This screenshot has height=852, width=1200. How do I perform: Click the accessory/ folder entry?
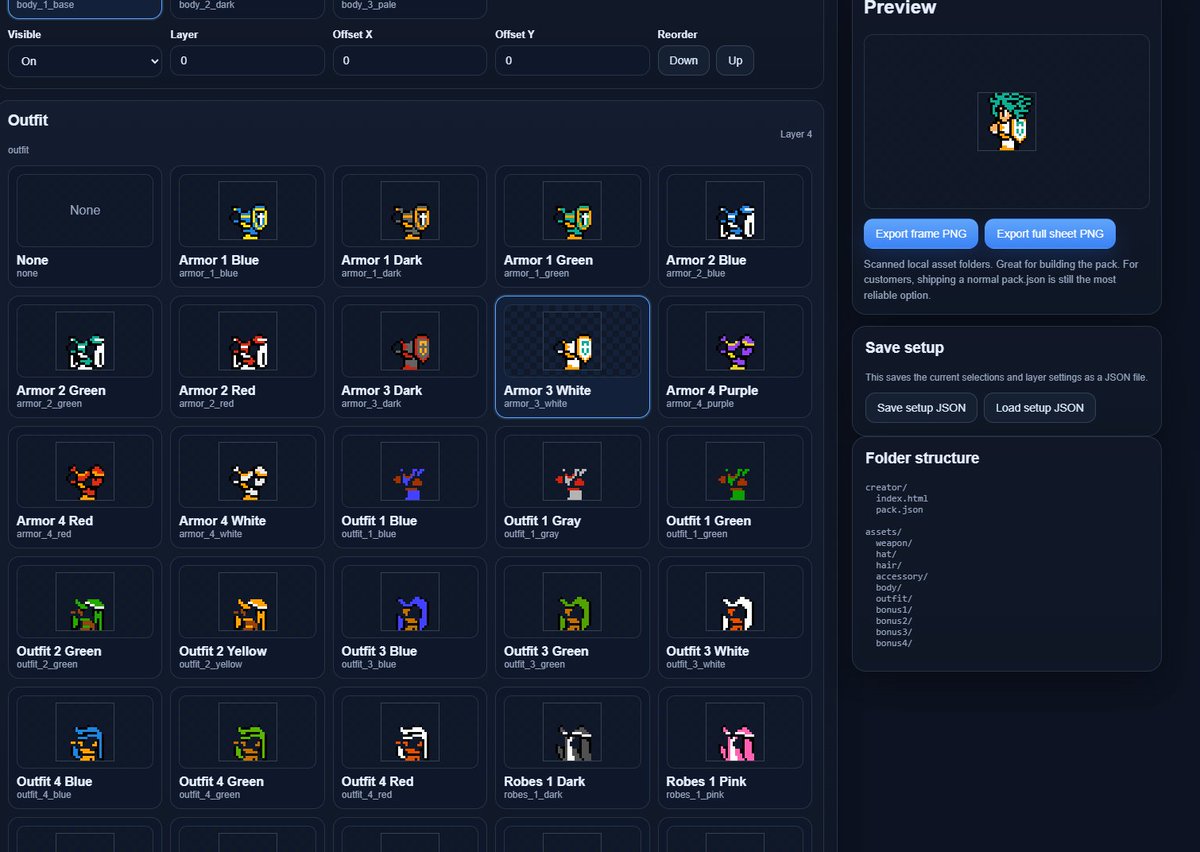pyautogui.click(x=902, y=576)
